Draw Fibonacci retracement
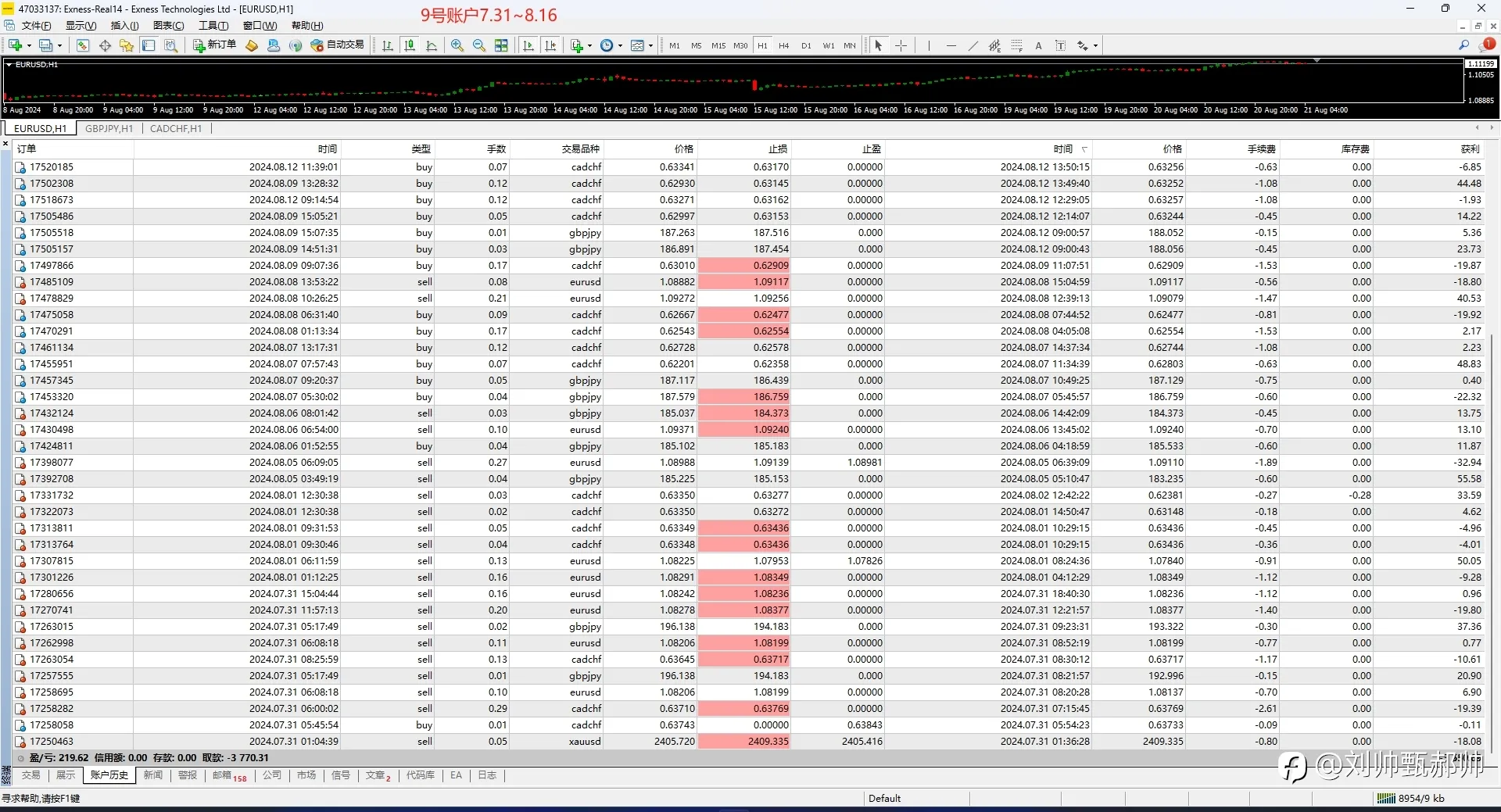 (x=1016, y=45)
